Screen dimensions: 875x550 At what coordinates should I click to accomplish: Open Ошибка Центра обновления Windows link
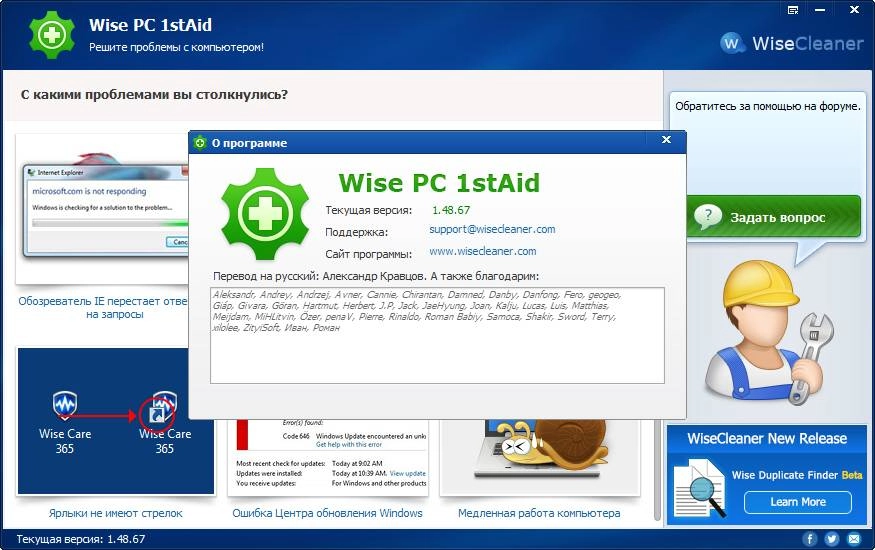(x=328, y=513)
